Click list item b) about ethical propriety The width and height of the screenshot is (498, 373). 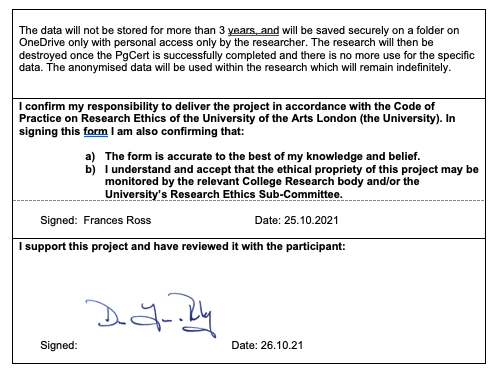(282, 182)
